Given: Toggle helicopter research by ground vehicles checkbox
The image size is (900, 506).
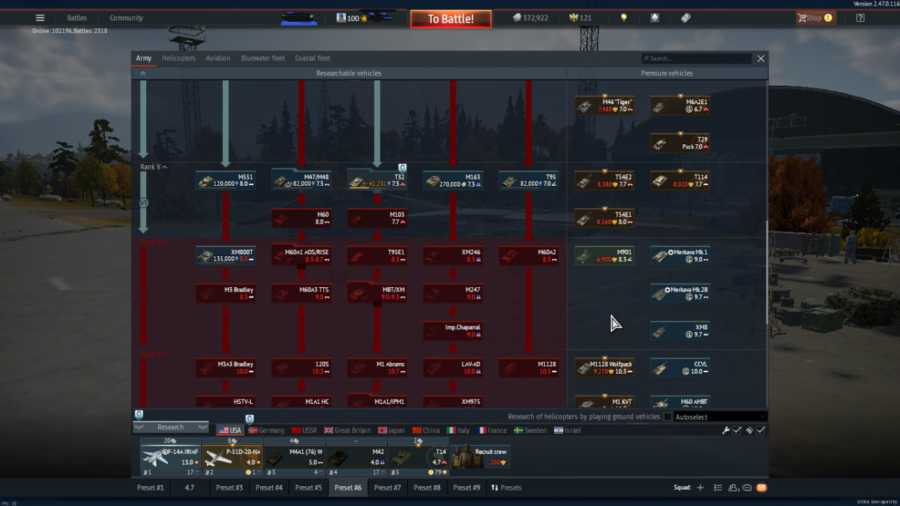Looking at the screenshot, I should click(668, 417).
